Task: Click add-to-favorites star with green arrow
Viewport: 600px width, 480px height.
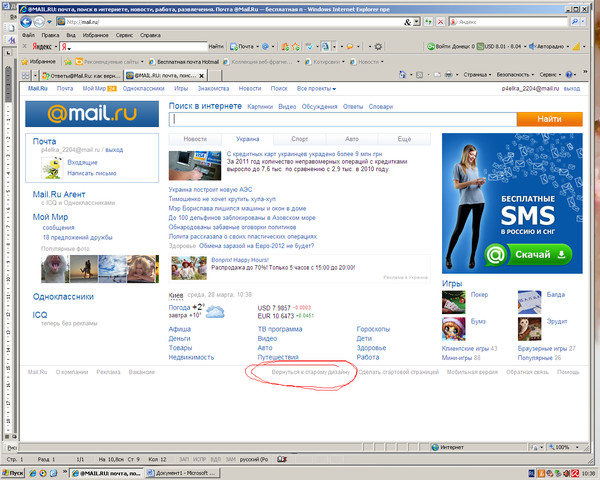Action: [68, 61]
